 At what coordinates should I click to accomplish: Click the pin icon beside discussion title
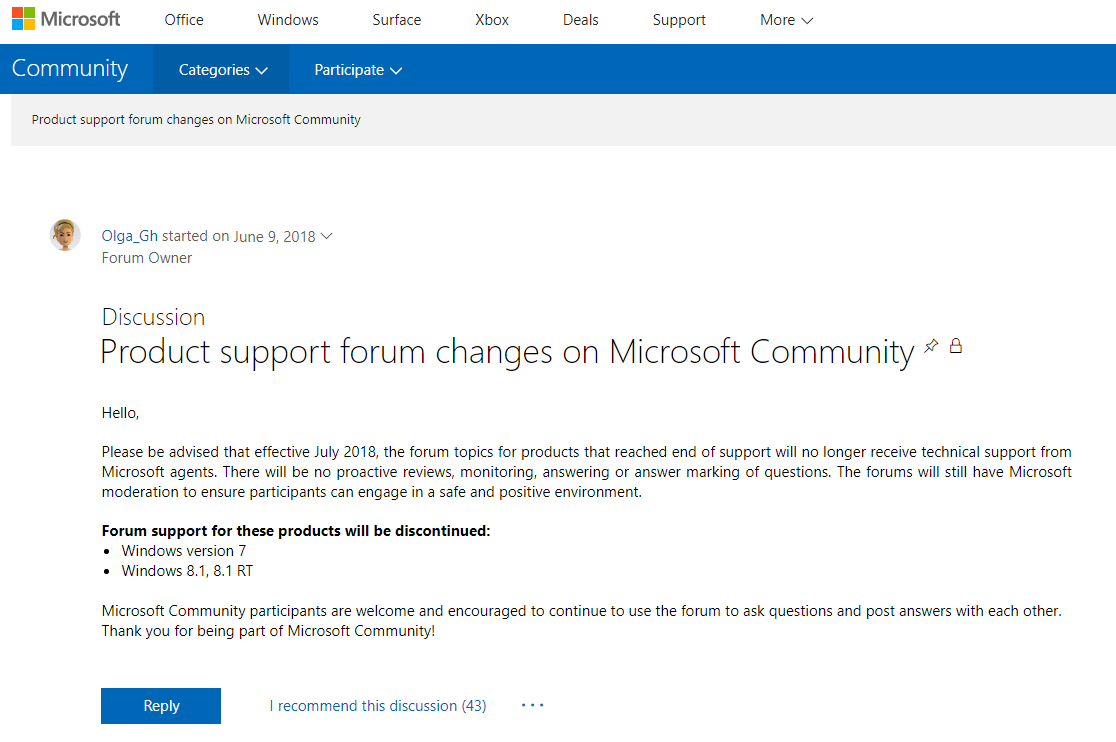click(x=931, y=347)
